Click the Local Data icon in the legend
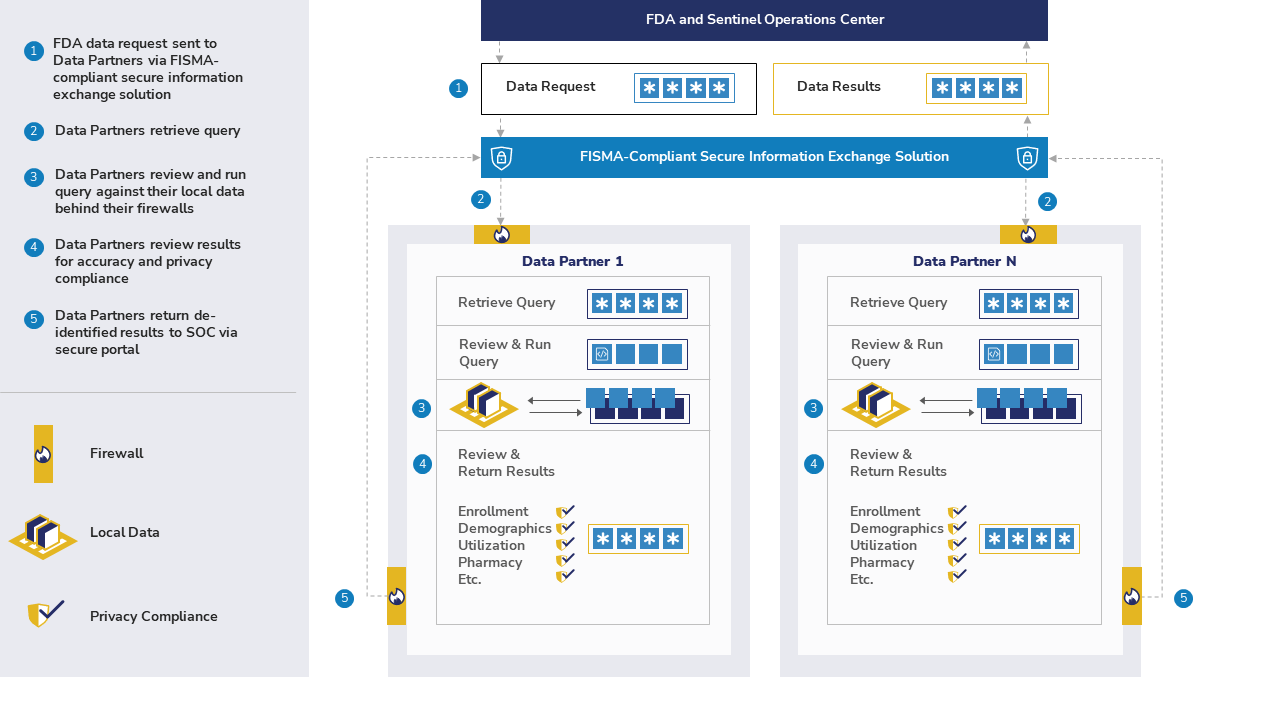 pyautogui.click(x=43, y=536)
